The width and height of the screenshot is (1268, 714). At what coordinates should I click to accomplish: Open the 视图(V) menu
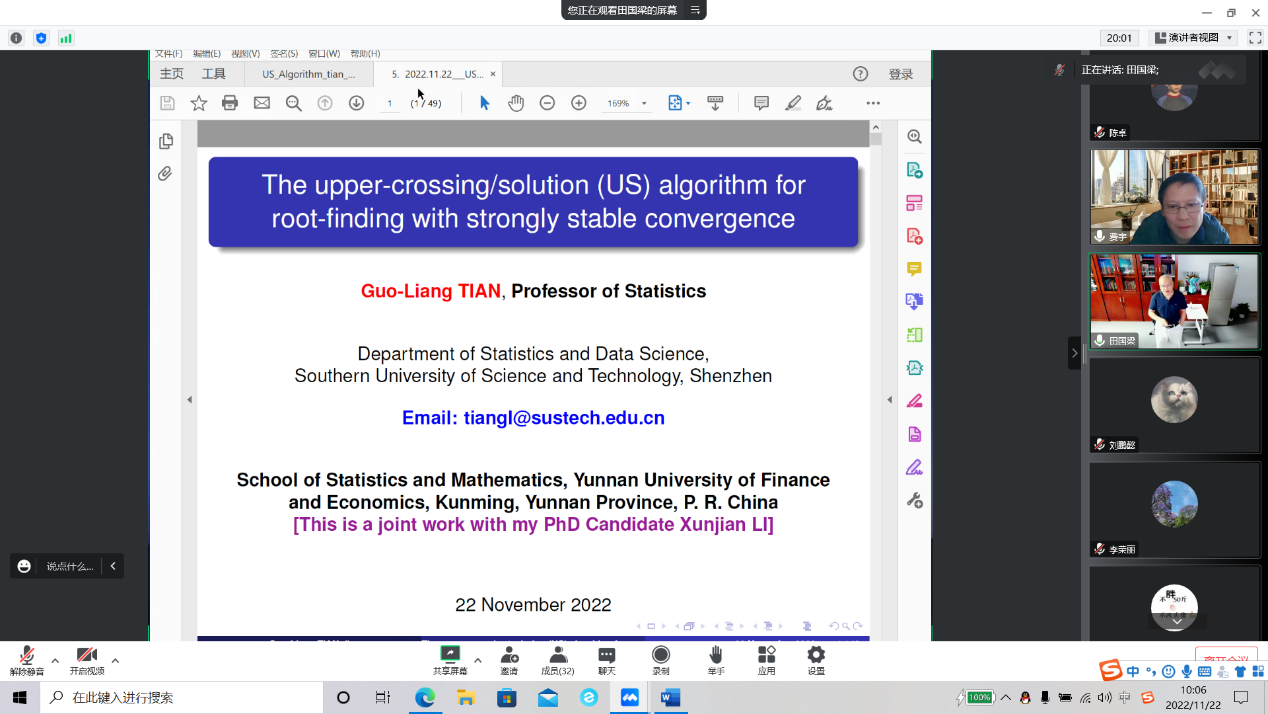tap(246, 54)
